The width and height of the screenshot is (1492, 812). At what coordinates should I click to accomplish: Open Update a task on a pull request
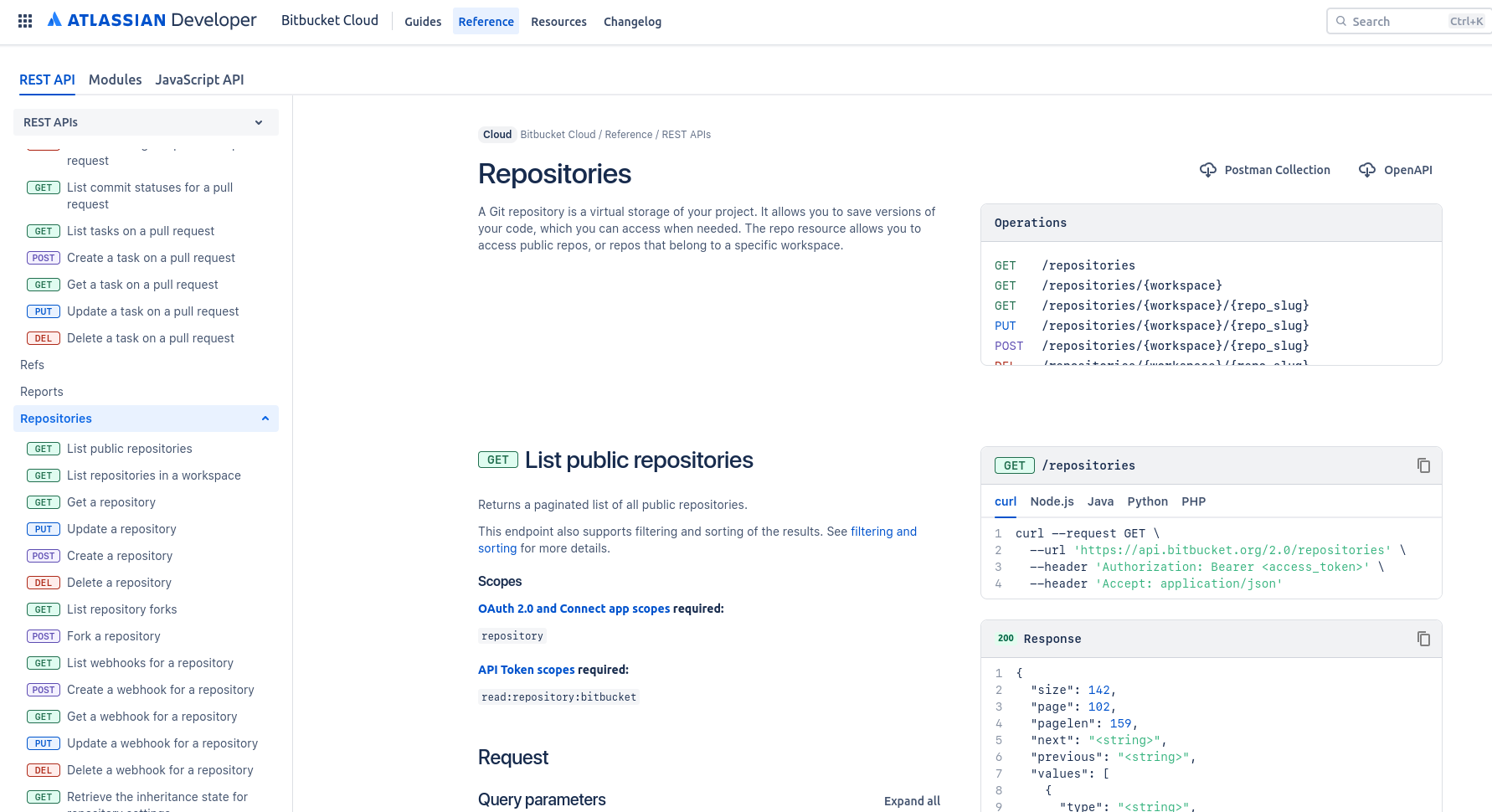[x=152, y=311]
